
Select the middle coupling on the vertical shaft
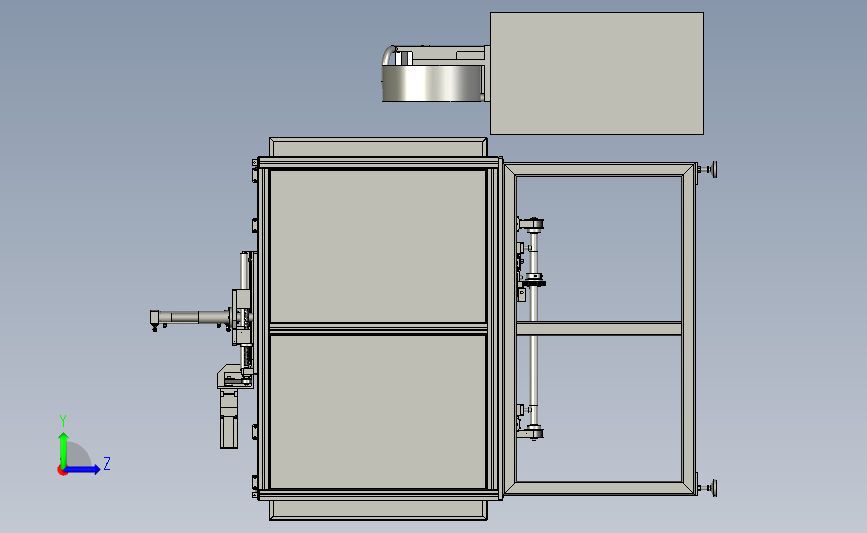(x=534, y=280)
